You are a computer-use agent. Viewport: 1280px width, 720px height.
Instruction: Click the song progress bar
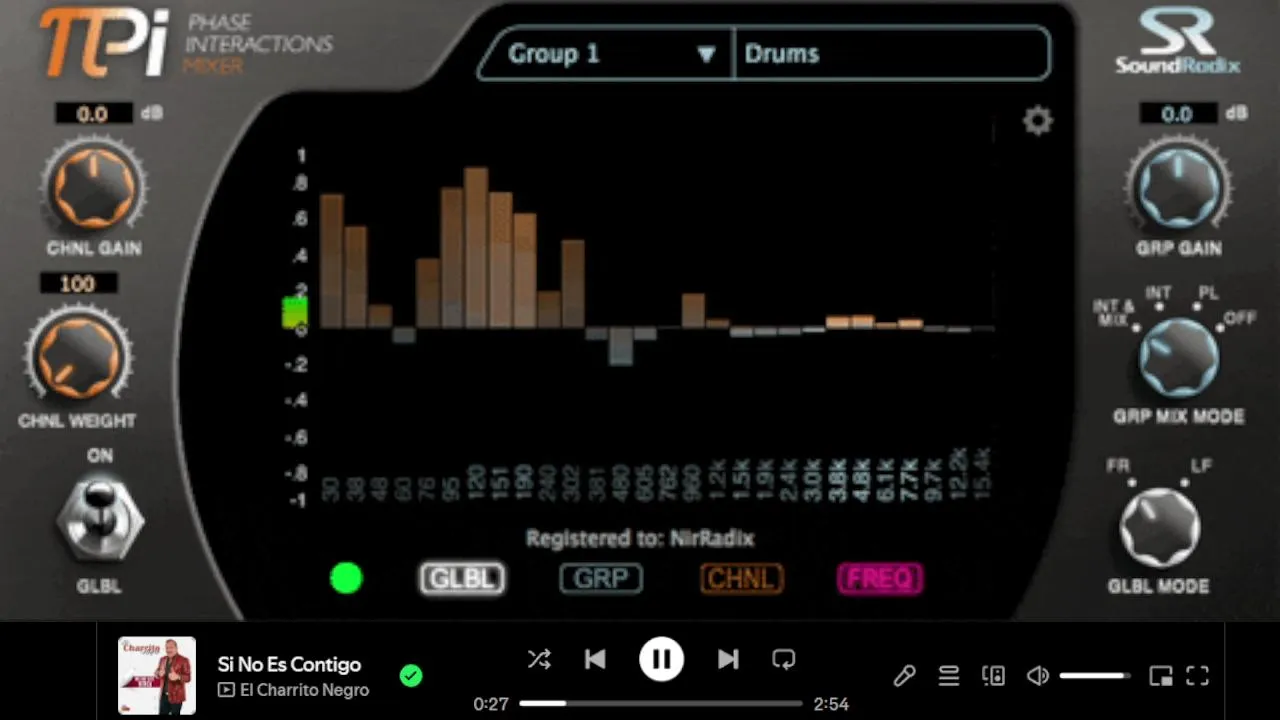pos(661,703)
